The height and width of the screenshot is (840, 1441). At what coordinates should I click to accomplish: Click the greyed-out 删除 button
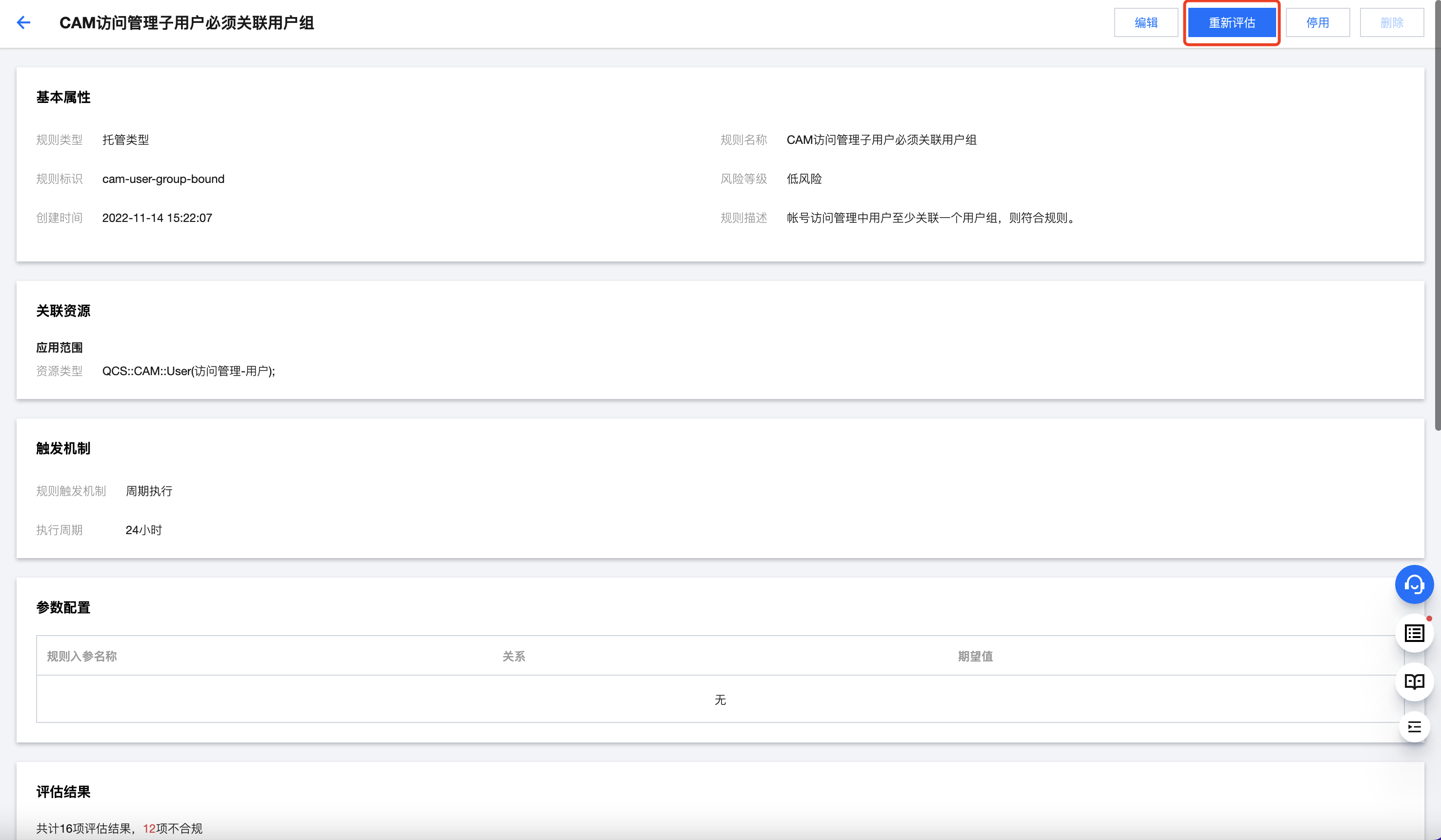pos(1391,22)
